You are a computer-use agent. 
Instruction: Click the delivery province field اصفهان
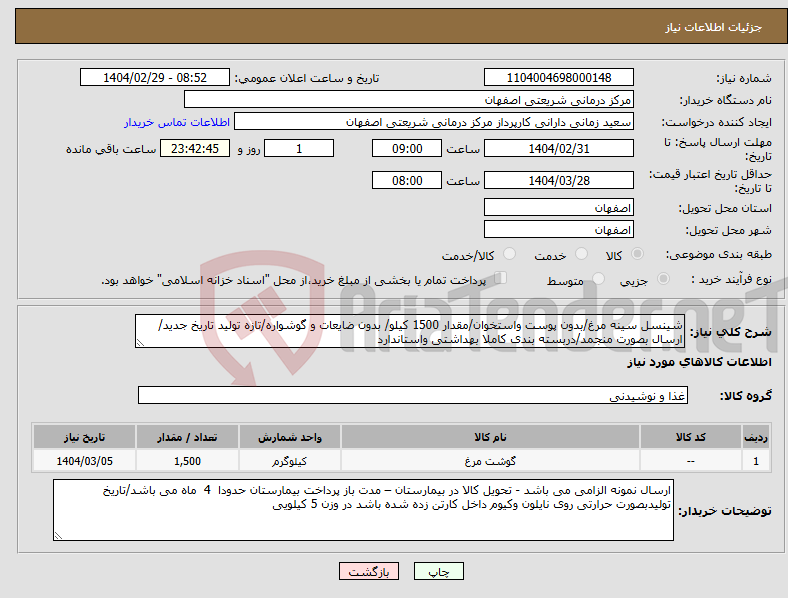(558, 207)
